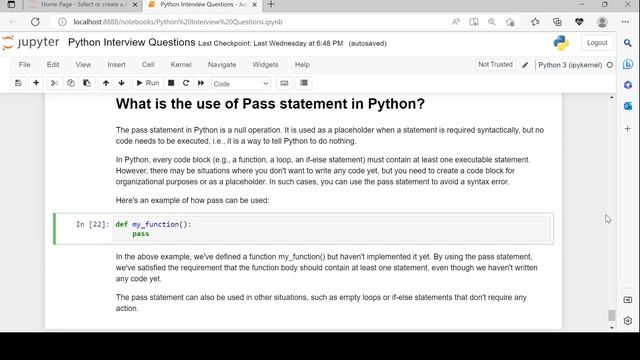
Task: Open the command palette keyboard icon
Action: click(284, 83)
